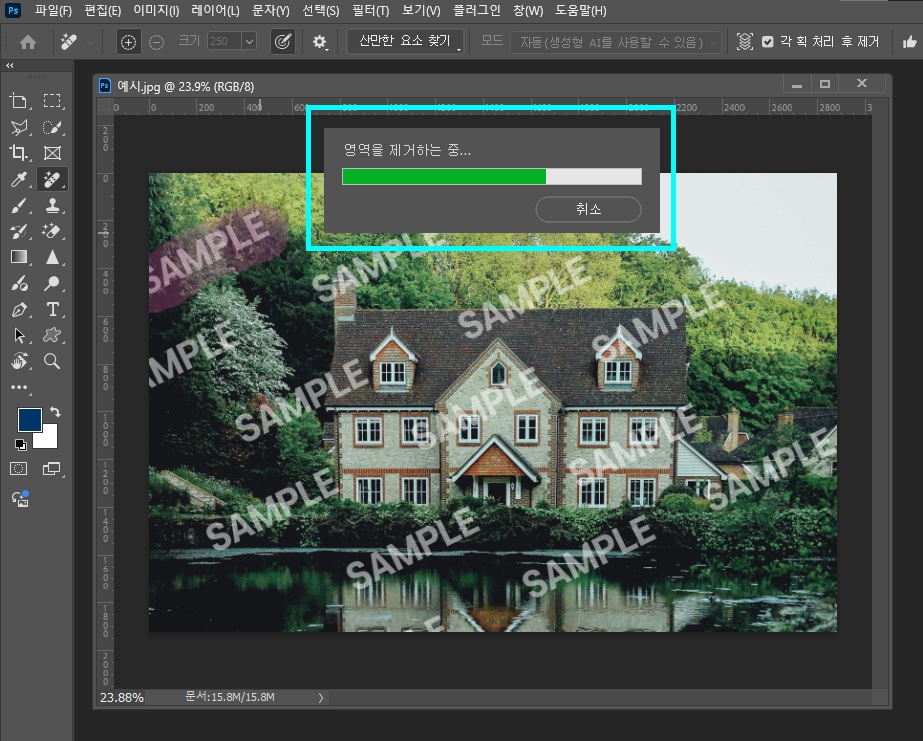
Task: Select the Frame tool
Action: 52,153
